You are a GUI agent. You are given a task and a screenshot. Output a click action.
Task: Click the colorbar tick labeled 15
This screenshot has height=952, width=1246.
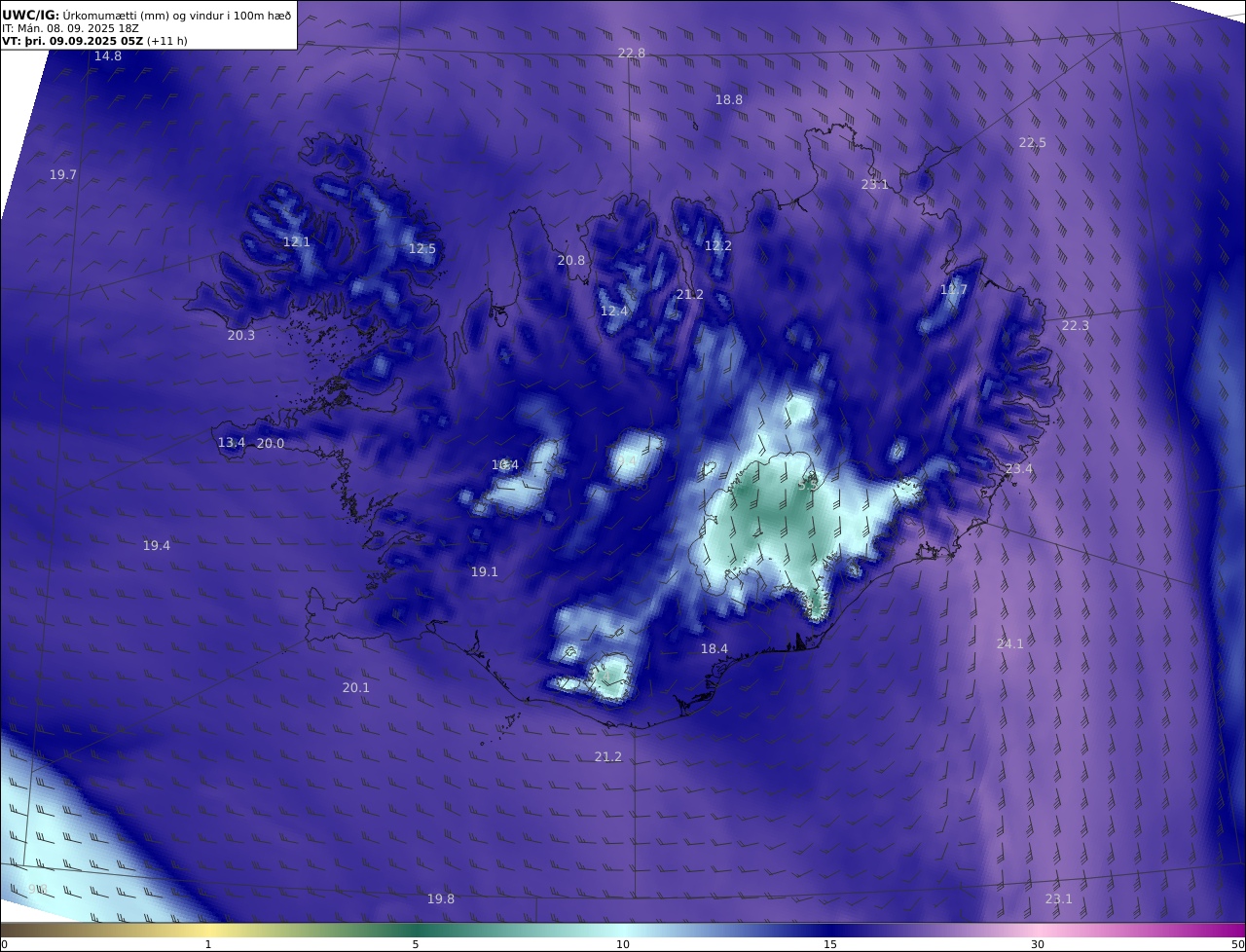point(830,944)
